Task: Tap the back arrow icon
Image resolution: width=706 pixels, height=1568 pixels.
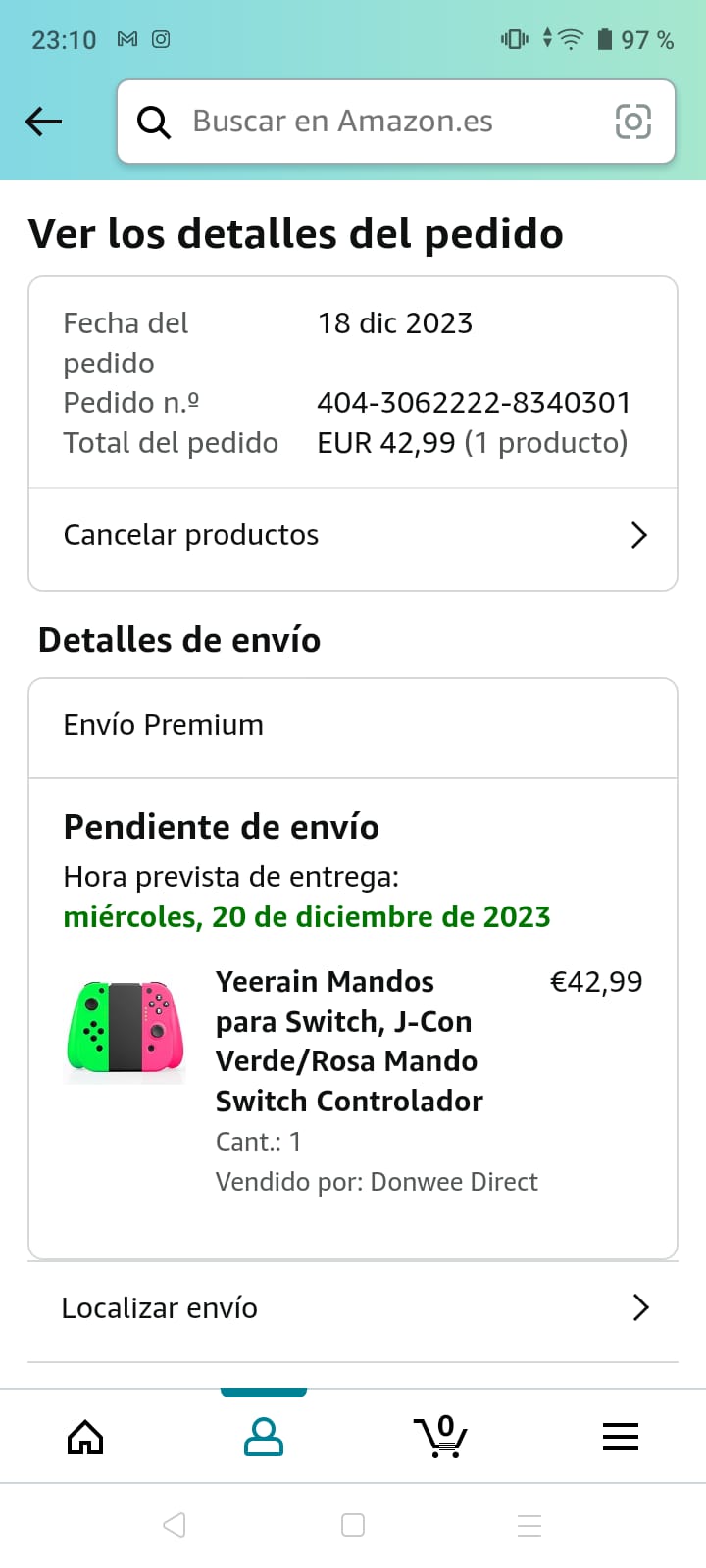Action: click(x=43, y=122)
